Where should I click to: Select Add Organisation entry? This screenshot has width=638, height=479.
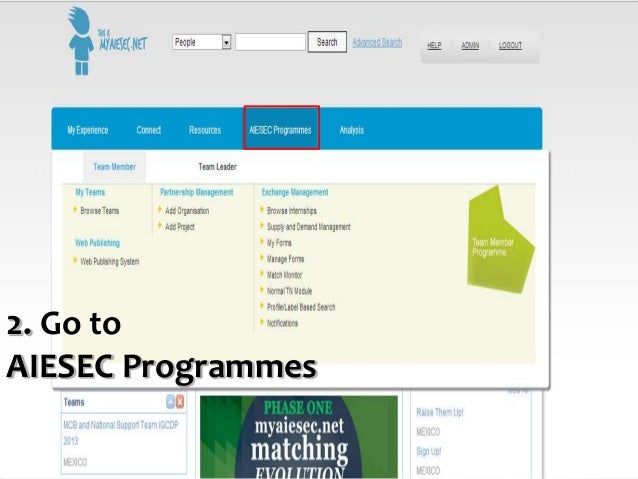coord(187,210)
